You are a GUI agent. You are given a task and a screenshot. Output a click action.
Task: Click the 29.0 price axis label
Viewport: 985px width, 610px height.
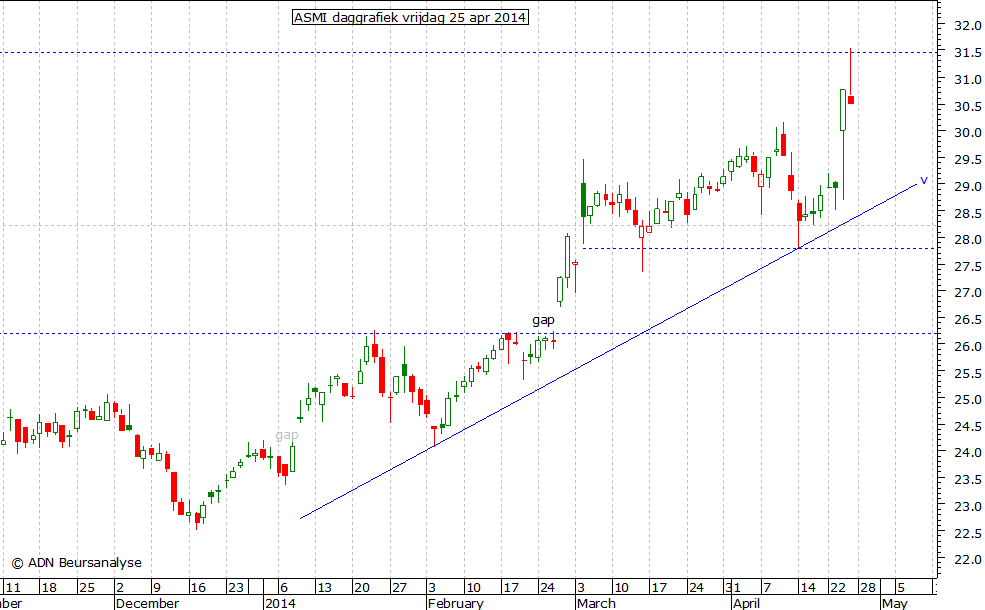click(967, 187)
